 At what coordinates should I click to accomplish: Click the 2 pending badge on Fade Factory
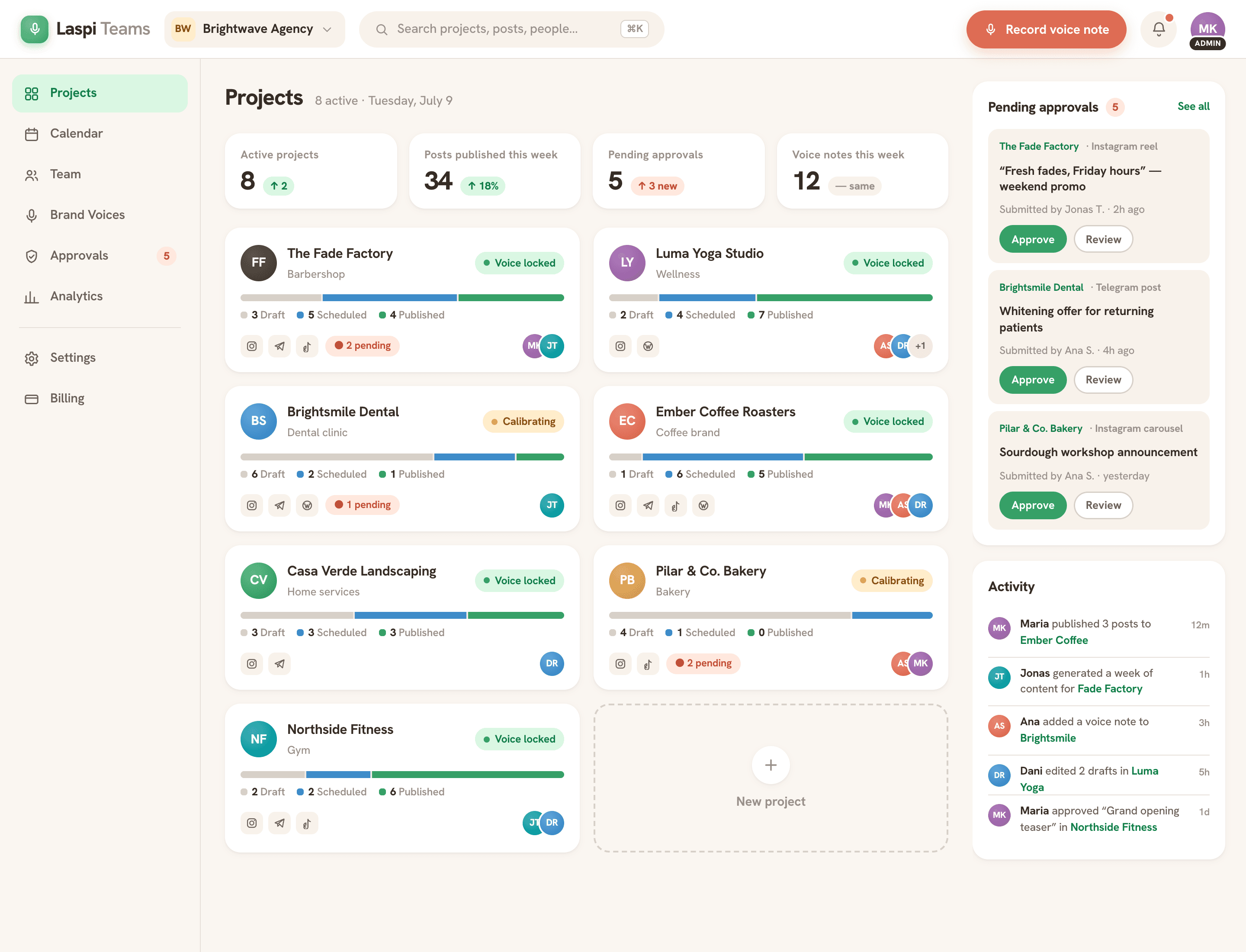click(363, 346)
